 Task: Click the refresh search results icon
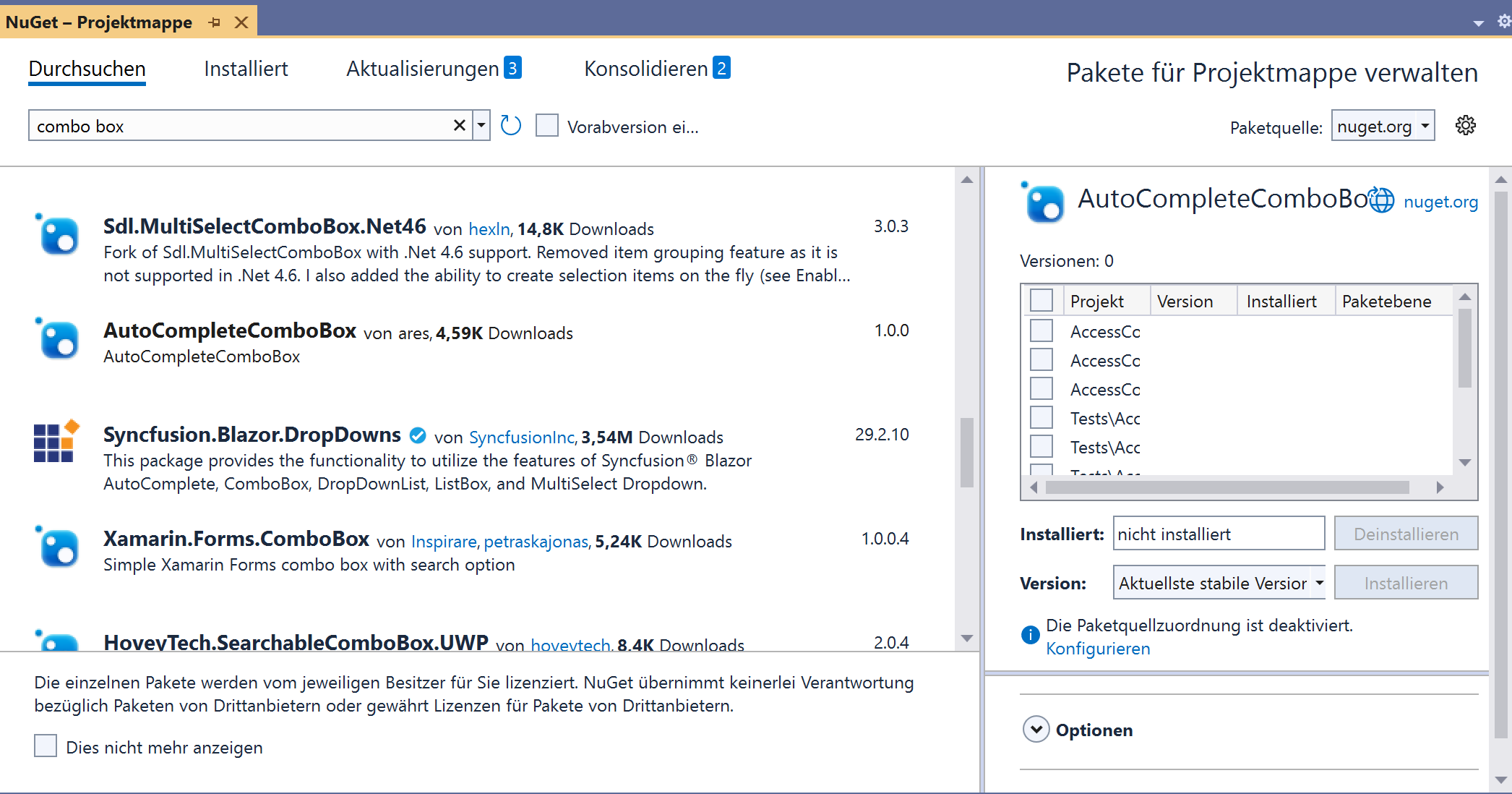click(510, 126)
